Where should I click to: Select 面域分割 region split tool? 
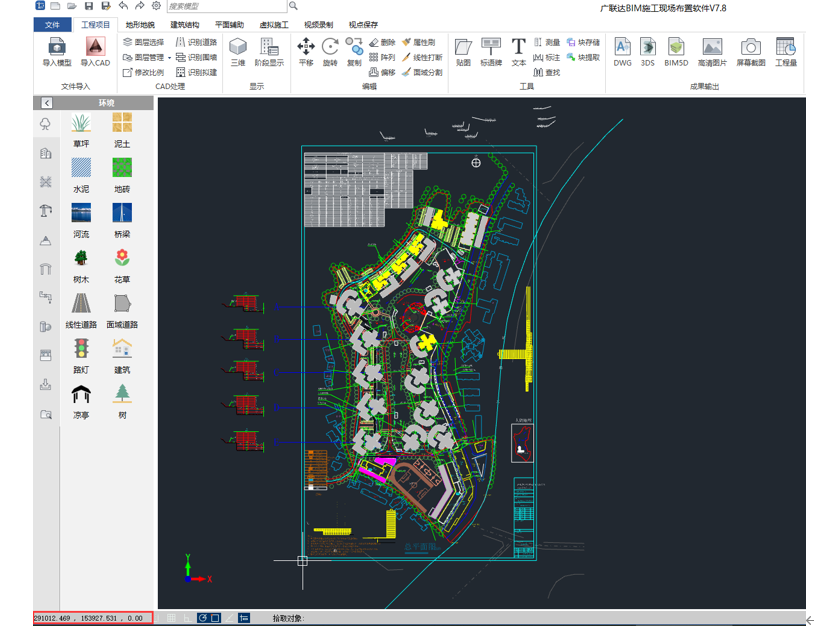[x=422, y=72]
